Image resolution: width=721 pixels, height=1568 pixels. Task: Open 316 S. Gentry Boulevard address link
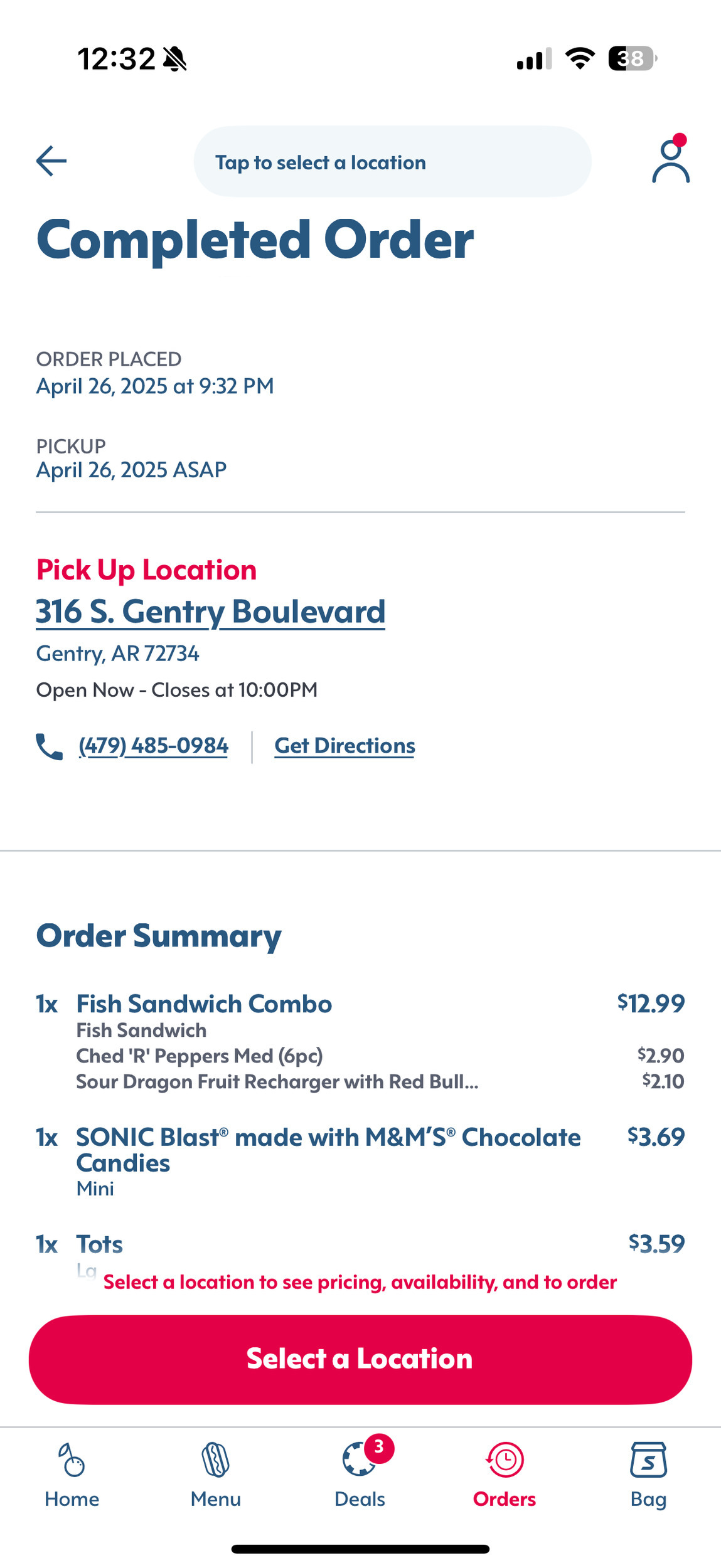(x=210, y=612)
